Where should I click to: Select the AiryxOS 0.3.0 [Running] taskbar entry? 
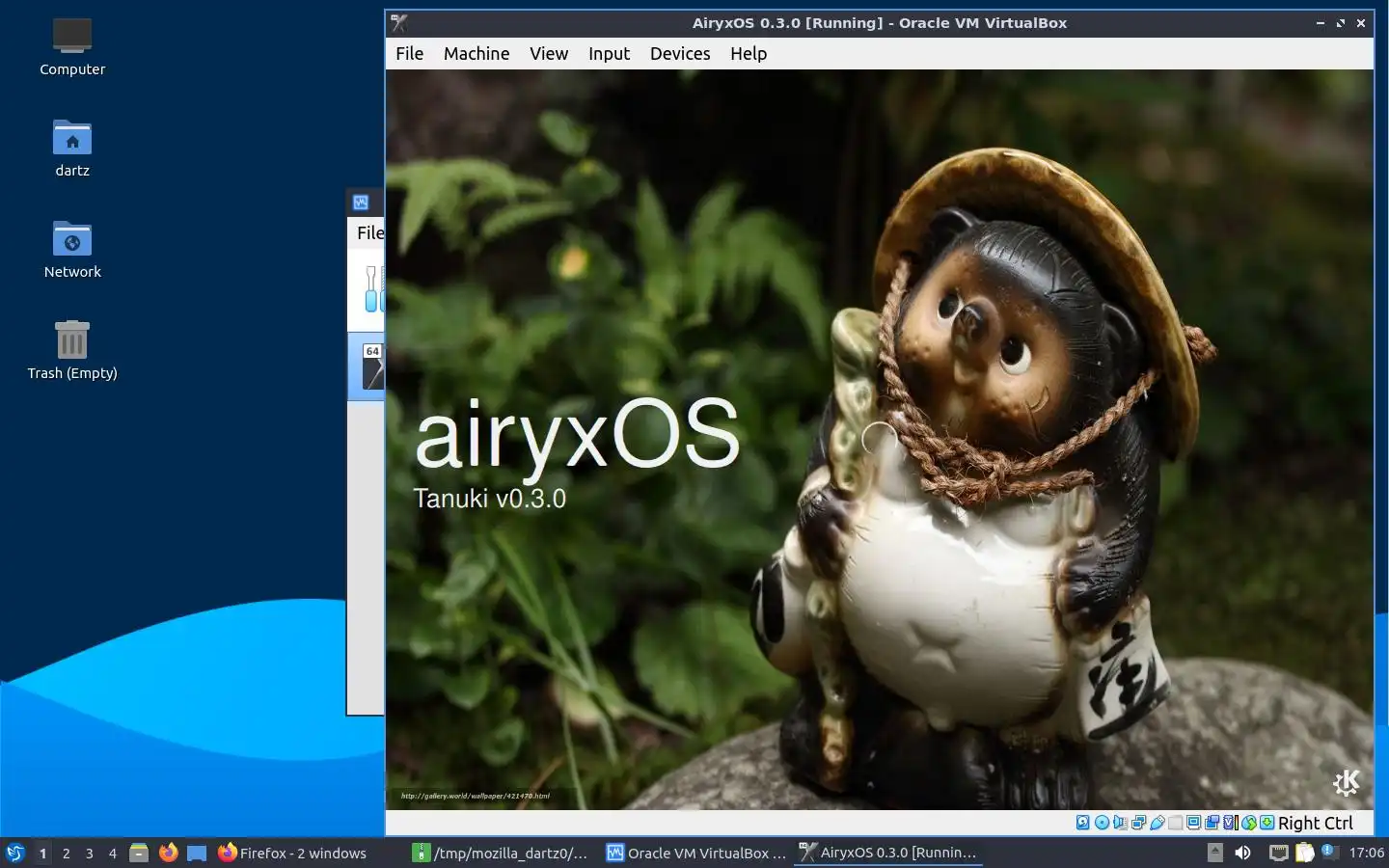(x=888, y=853)
